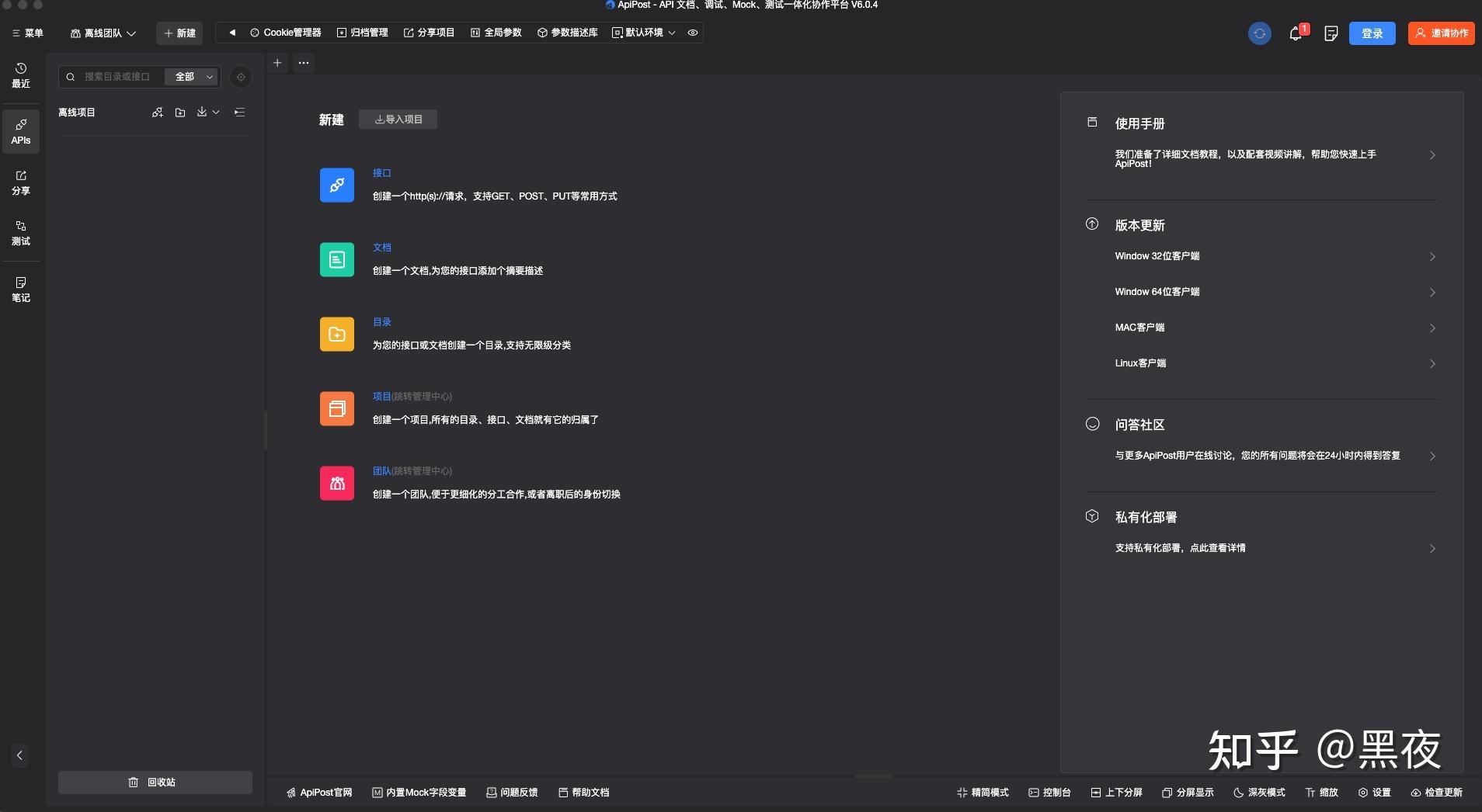This screenshot has width=1482, height=812.
Task: Click the new folder icon in 离线项目 row
Action: click(180, 113)
